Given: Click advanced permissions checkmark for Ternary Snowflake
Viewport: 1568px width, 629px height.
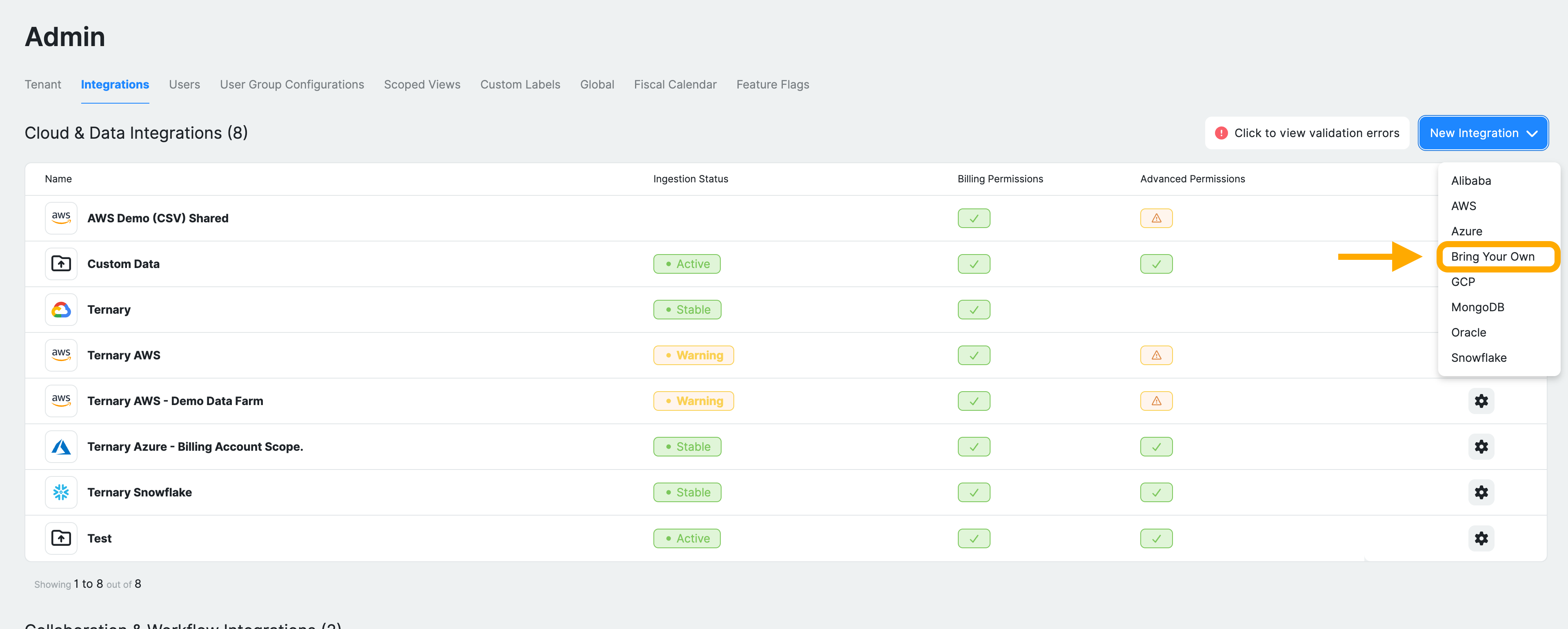Looking at the screenshot, I should coord(1156,492).
